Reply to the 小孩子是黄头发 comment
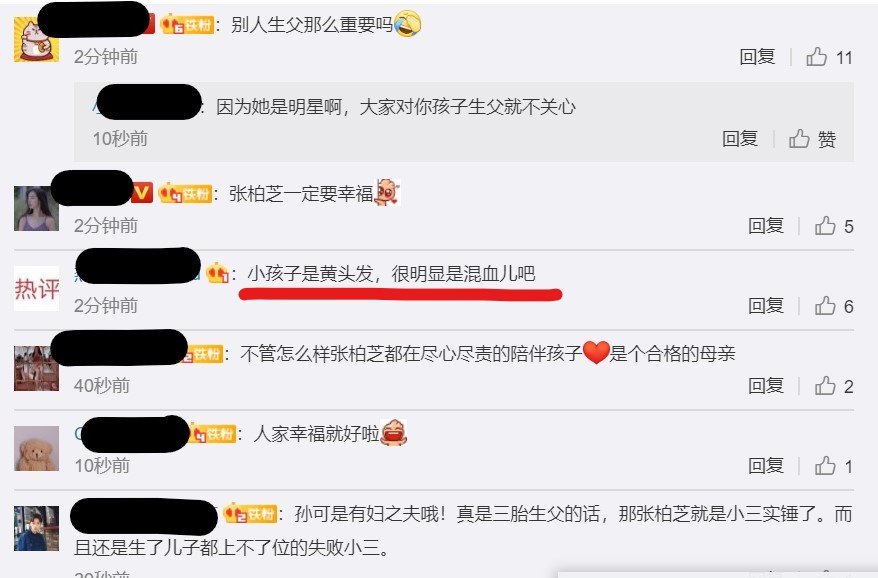The image size is (878, 578). (x=765, y=306)
